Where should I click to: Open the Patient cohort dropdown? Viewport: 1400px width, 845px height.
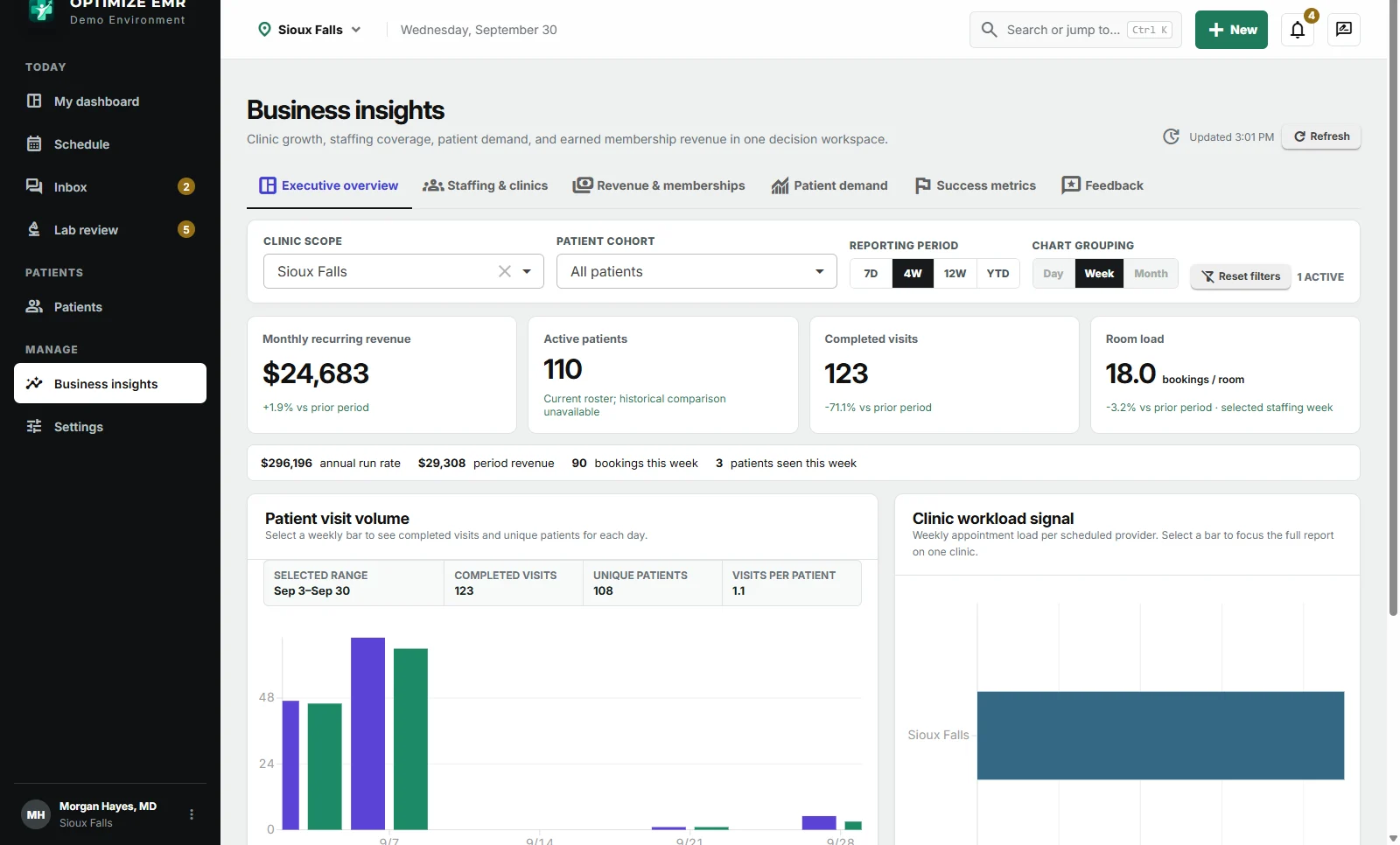pyautogui.click(x=696, y=271)
